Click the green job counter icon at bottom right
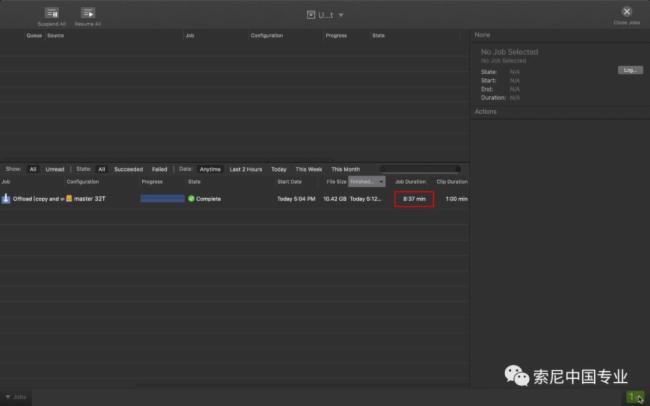The width and height of the screenshot is (650, 406). click(636, 397)
